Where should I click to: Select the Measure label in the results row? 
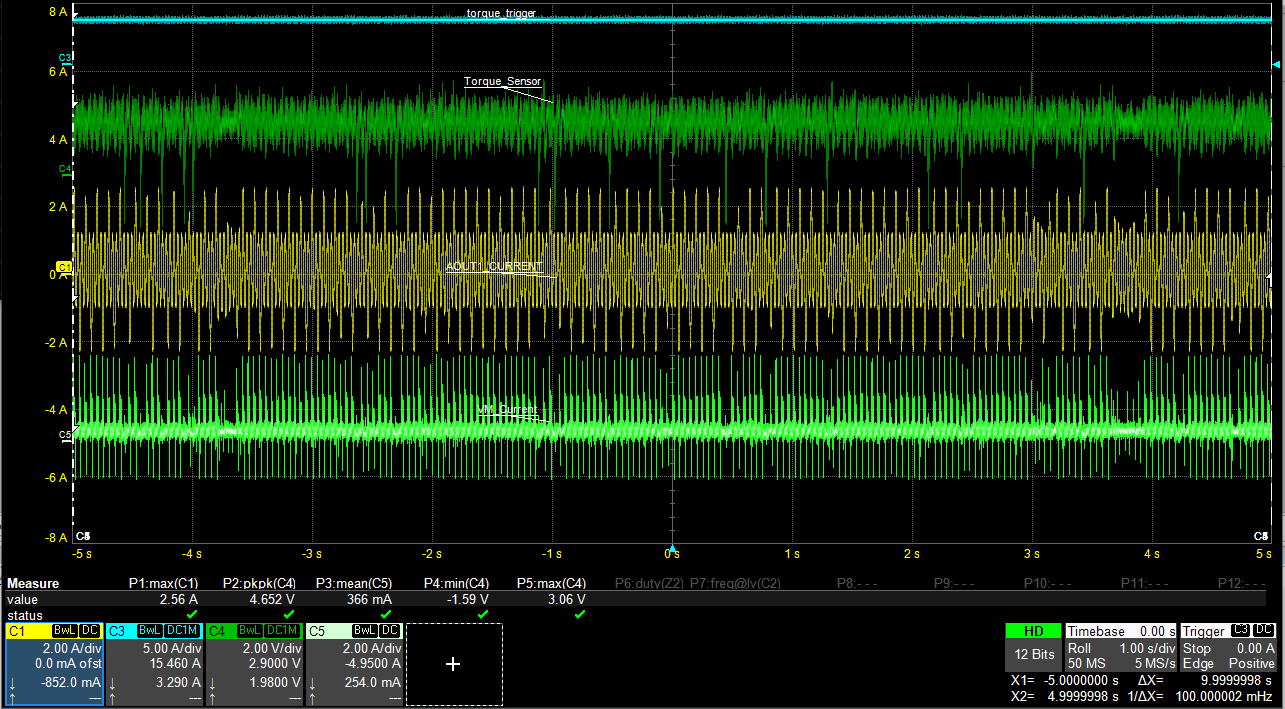(32, 583)
